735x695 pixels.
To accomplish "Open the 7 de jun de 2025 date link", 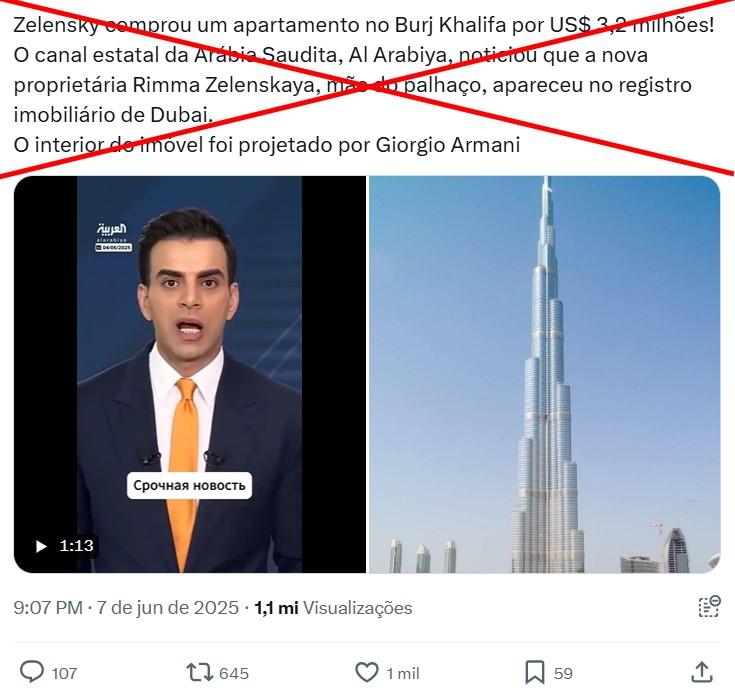I will [x=168, y=608].
